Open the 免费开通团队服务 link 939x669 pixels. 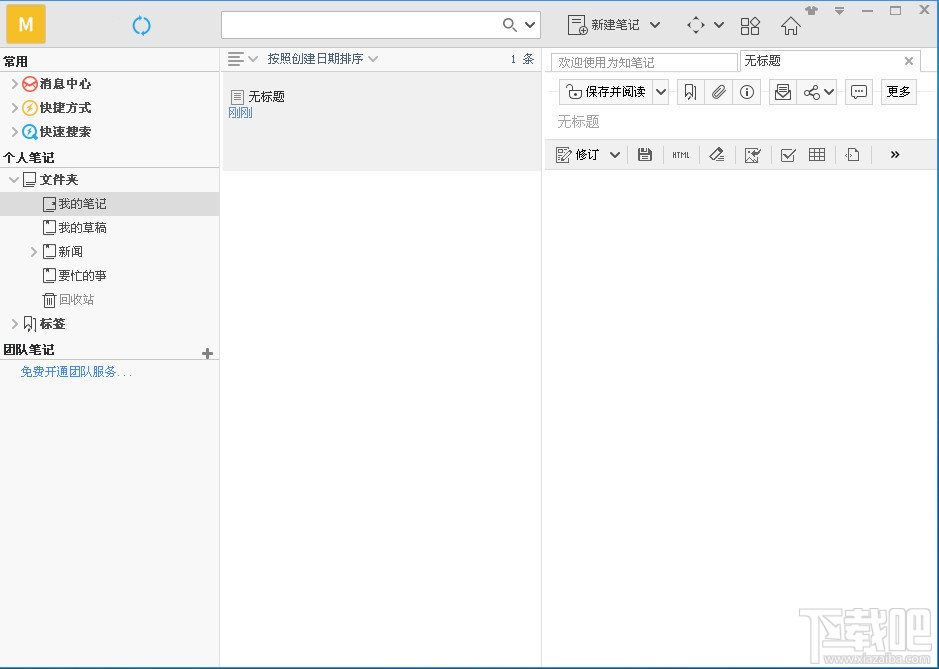click(x=76, y=372)
